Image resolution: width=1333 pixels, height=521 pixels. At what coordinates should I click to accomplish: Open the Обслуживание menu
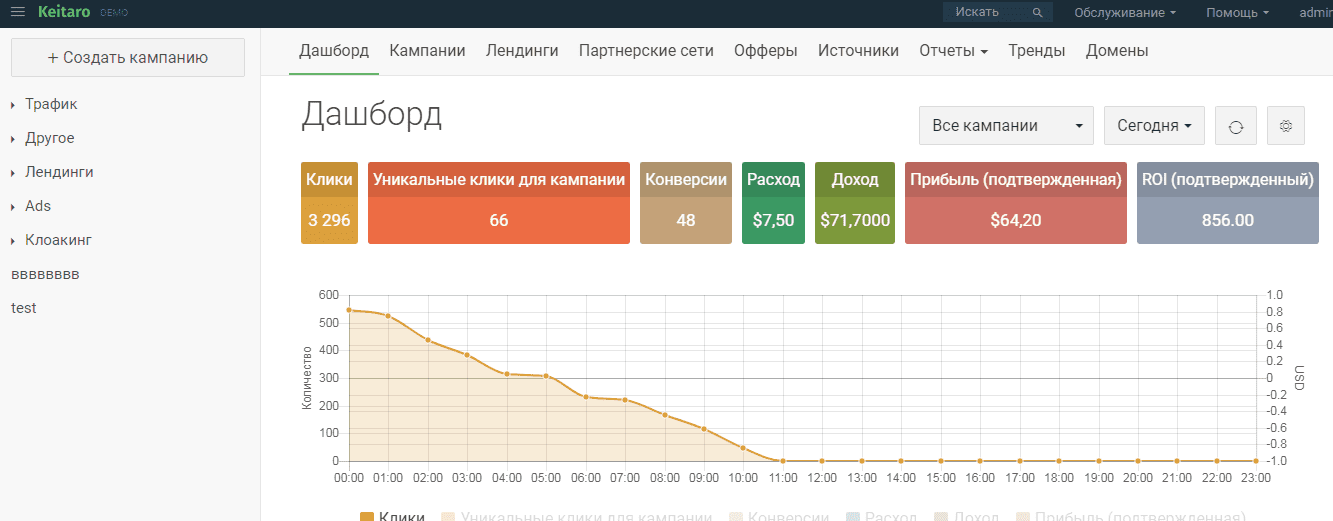tap(1124, 13)
